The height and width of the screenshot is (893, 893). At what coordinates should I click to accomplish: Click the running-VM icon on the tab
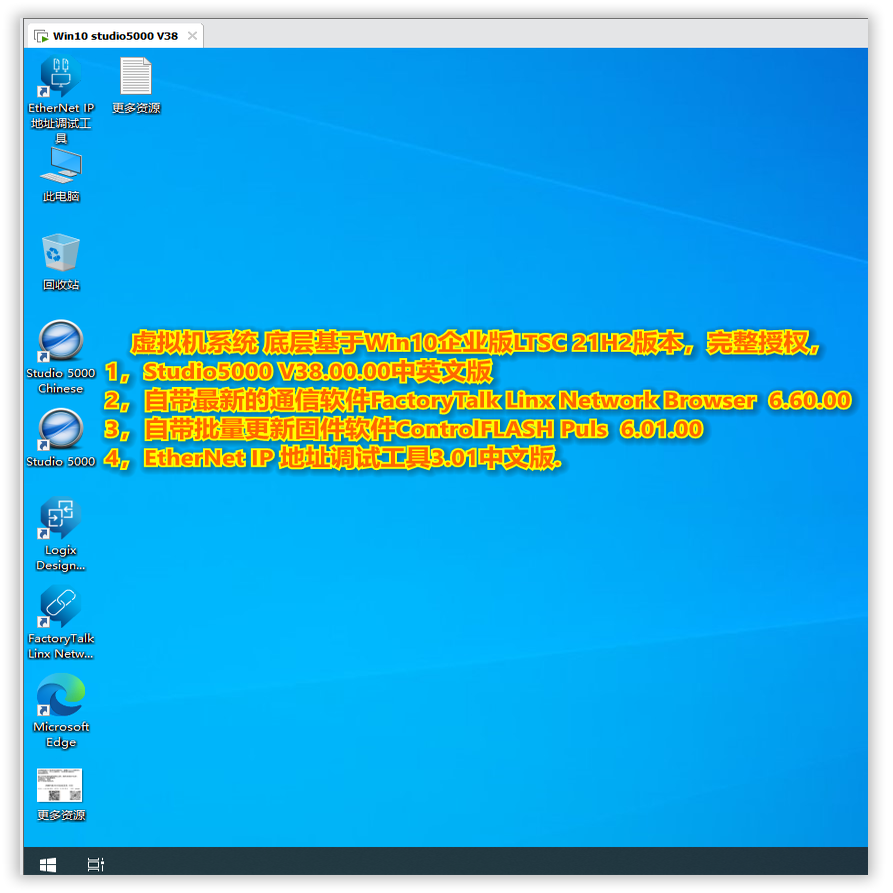(40, 34)
